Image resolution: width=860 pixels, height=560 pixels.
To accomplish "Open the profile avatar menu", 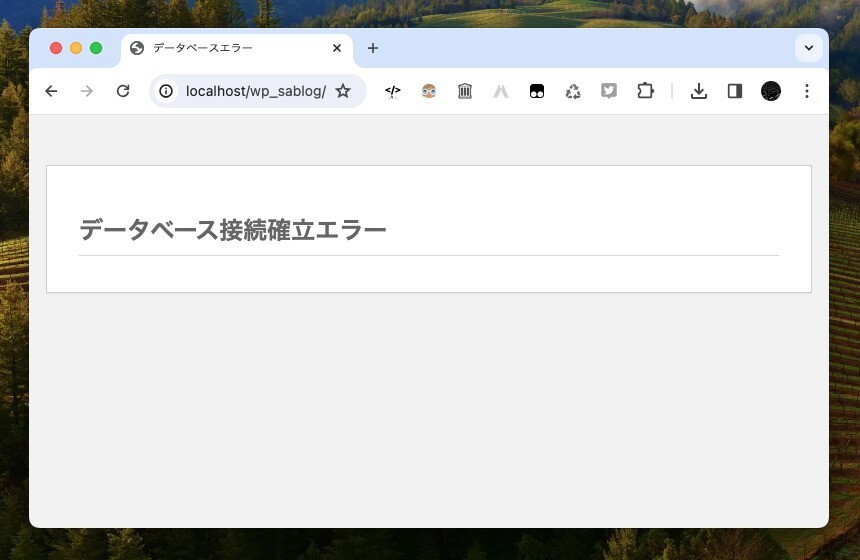I will 771,91.
